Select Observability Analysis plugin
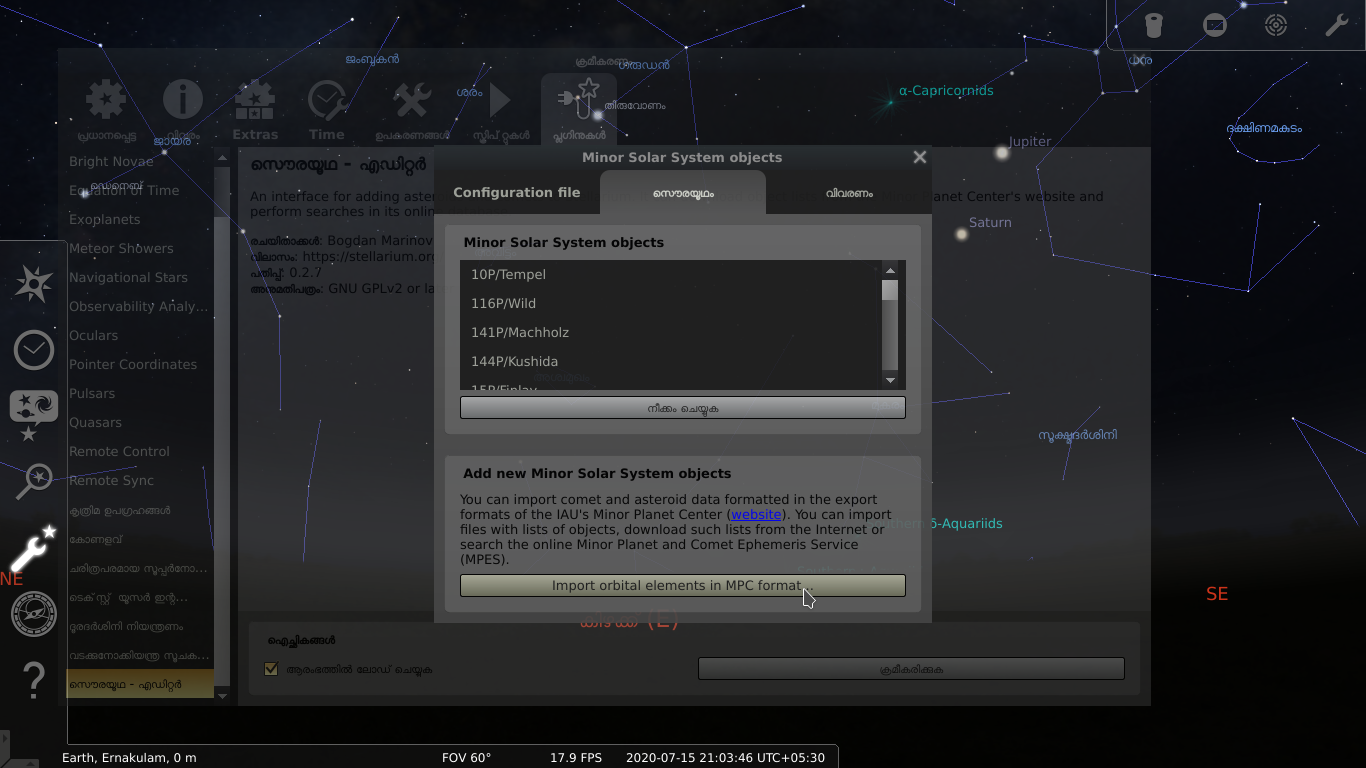This screenshot has height=768, width=1366. tap(138, 306)
